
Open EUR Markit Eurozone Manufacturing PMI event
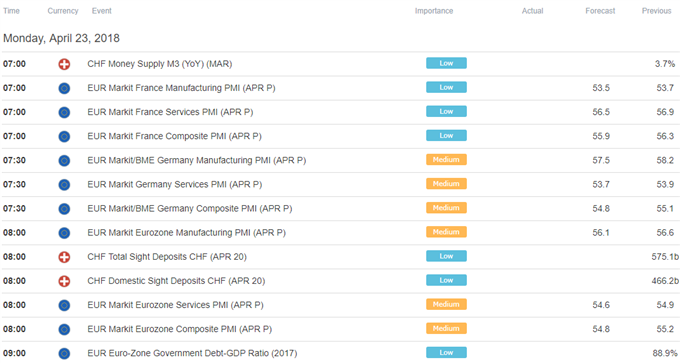(x=186, y=232)
